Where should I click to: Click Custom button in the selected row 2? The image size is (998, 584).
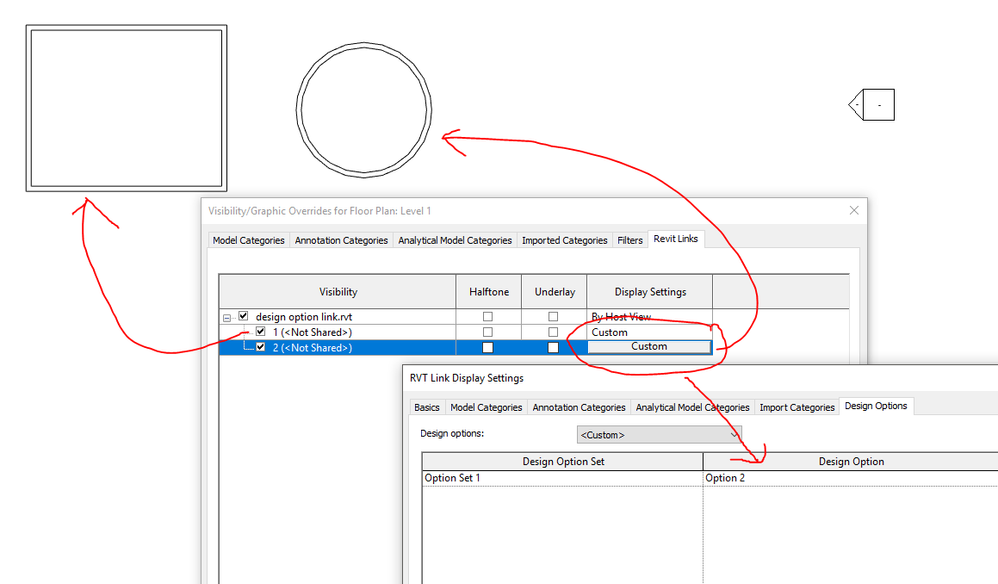[x=649, y=347]
